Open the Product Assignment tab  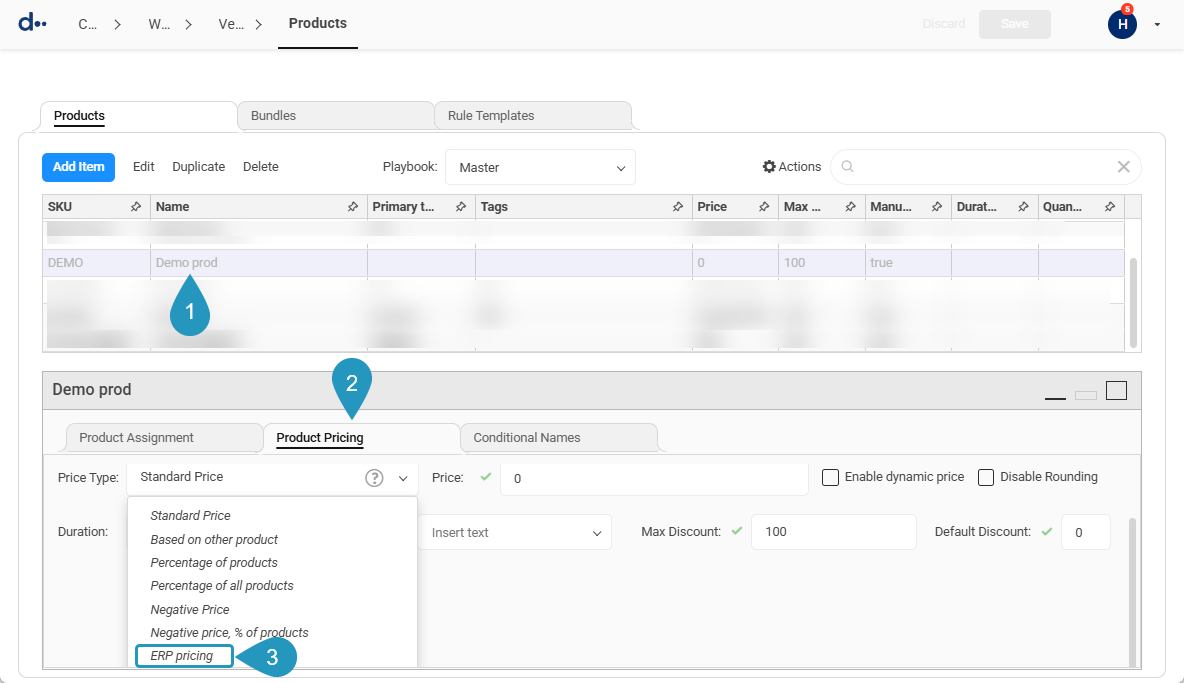pyautogui.click(x=164, y=438)
